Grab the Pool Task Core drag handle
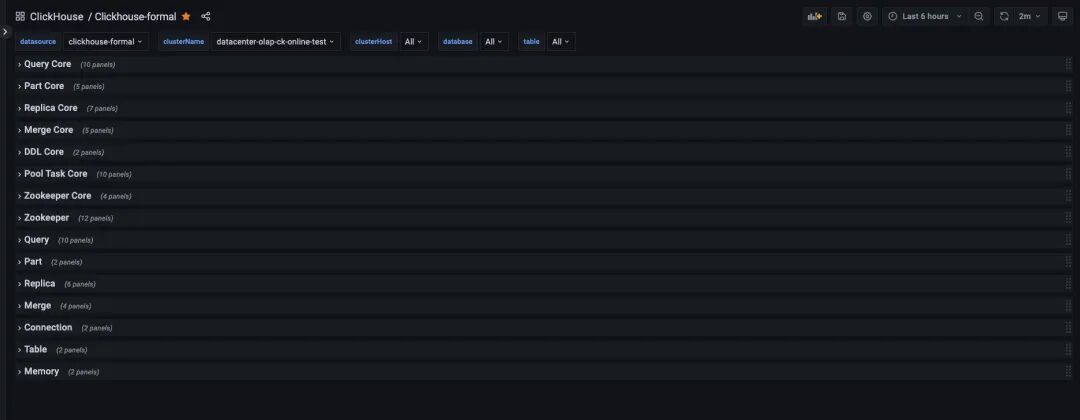1080x420 pixels. pos(1069,174)
